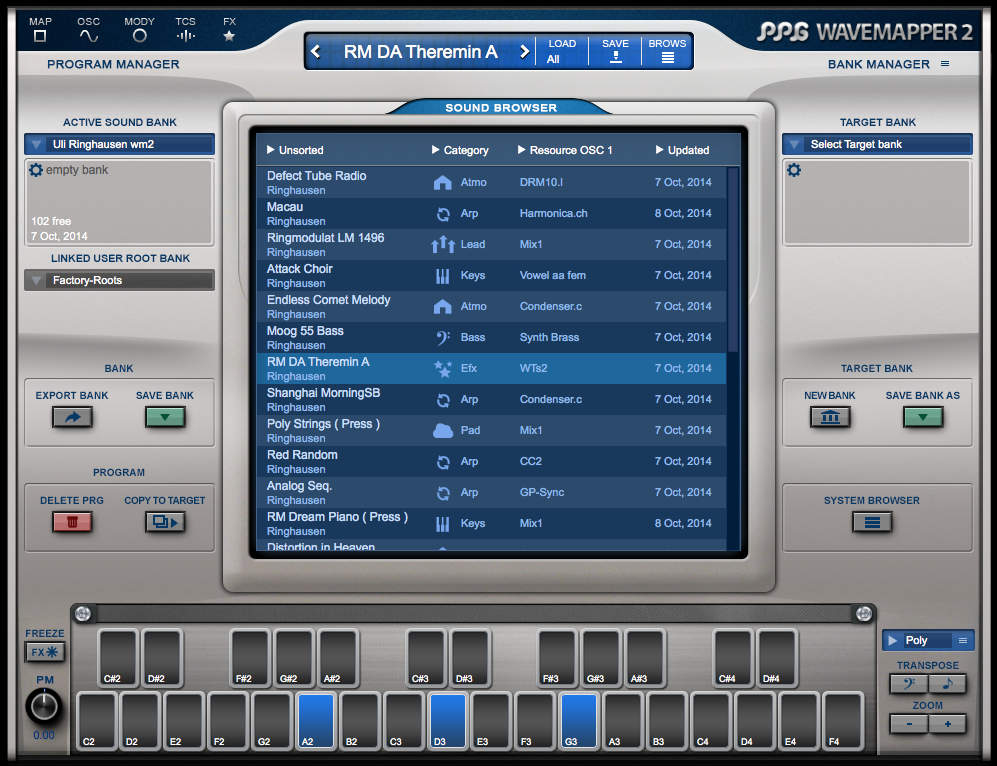The image size is (997, 766).
Task: Select the Moog 55 Bass sound
Action: click(x=492, y=338)
